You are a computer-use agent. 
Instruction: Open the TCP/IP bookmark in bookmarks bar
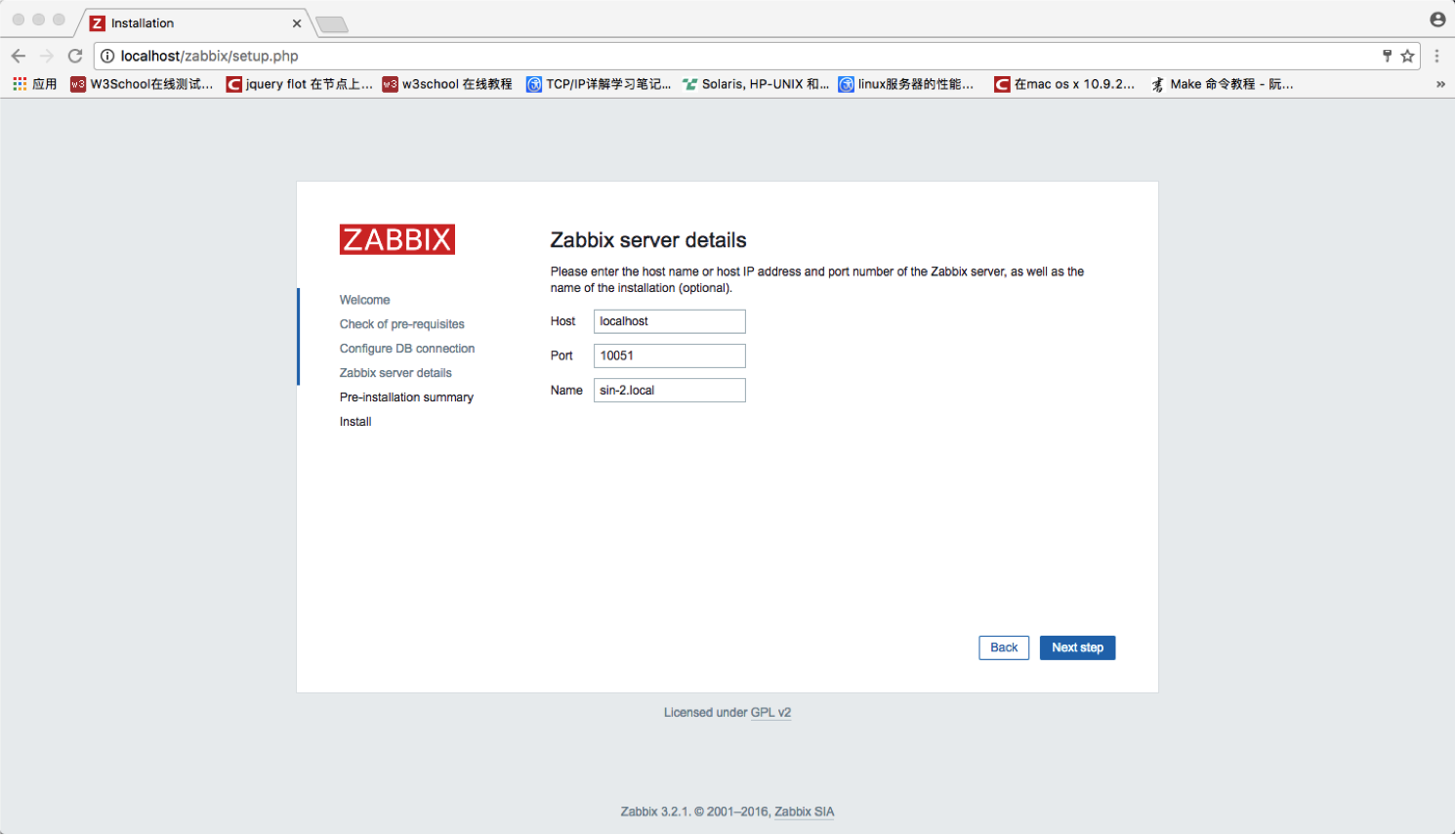click(x=599, y=84)
